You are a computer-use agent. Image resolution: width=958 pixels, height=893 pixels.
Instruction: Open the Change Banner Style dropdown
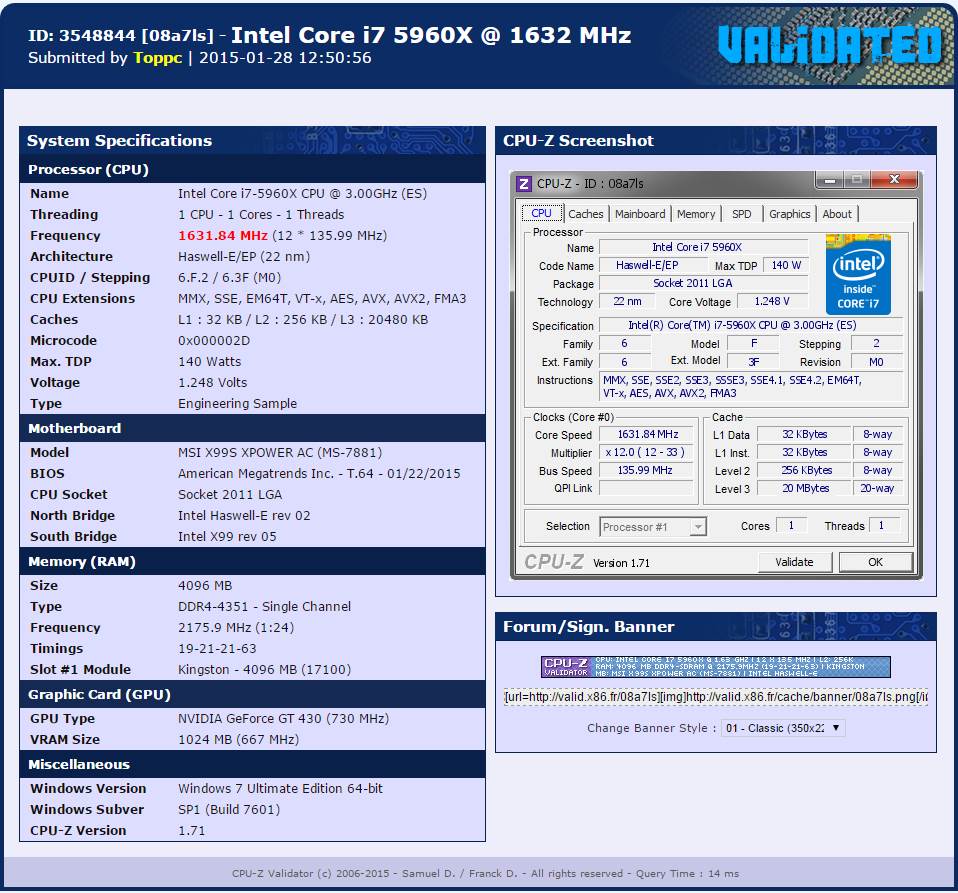point(783,728)
